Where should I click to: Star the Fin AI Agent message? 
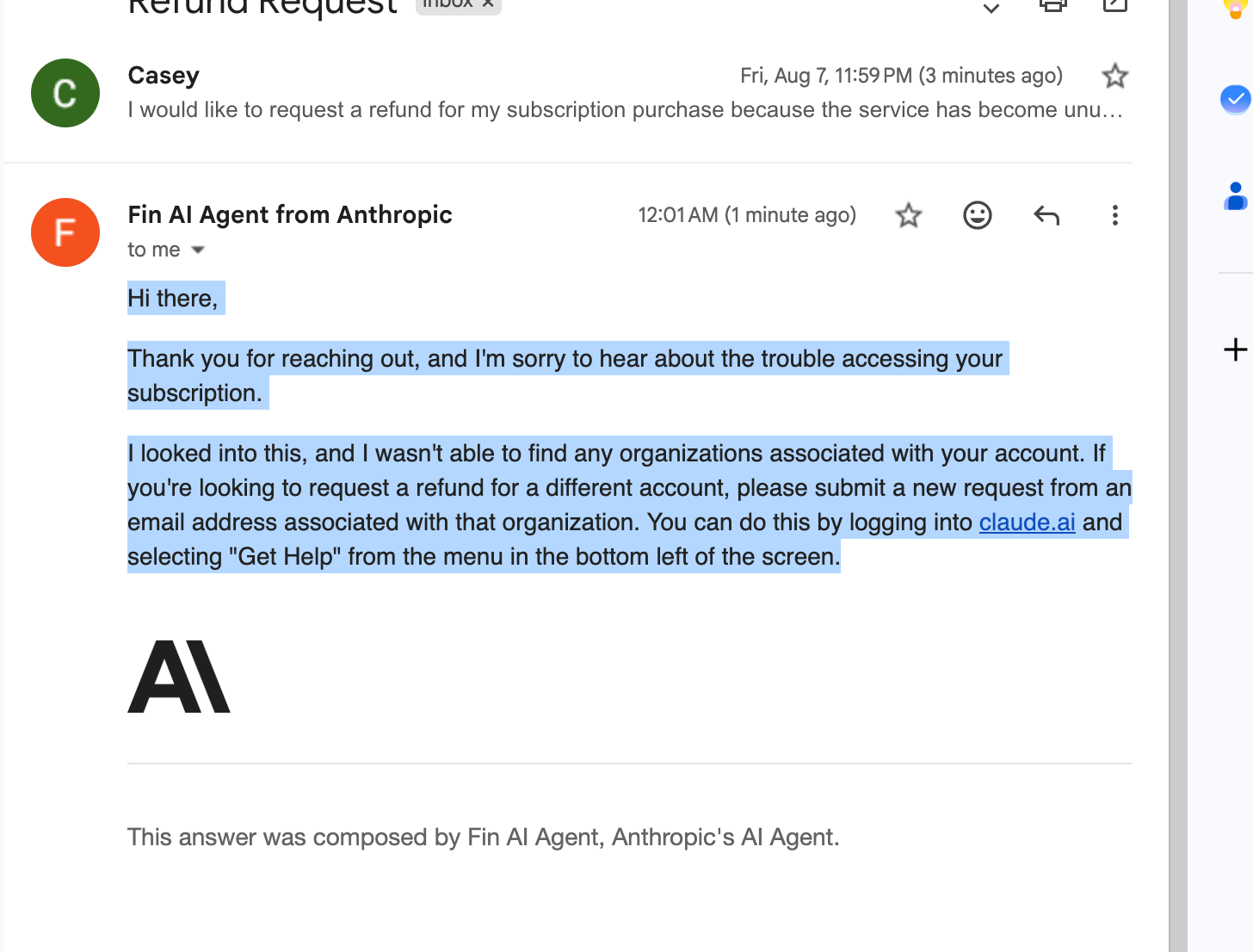coord(908,215)
